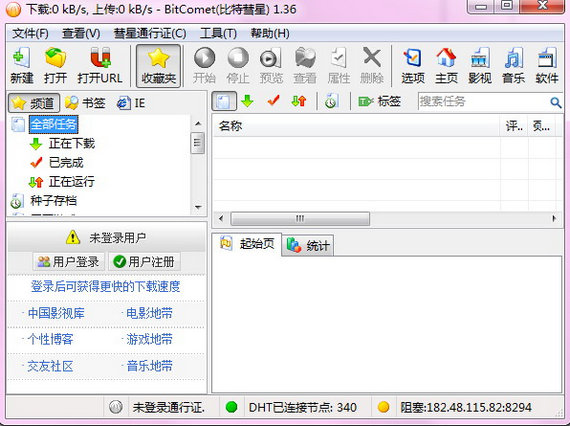Click the tree scrollbar up arrow
Screen dimensions: 570x426
[198, 124]
